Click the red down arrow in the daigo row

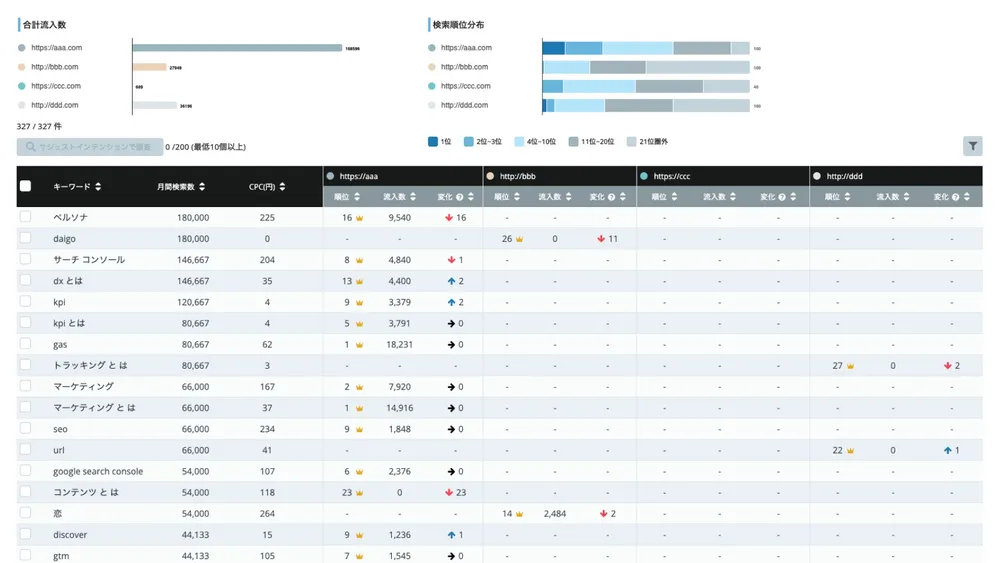tap(601, 239)
